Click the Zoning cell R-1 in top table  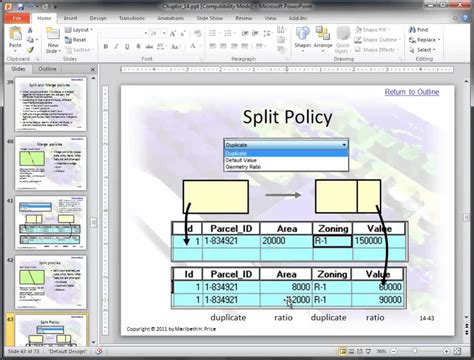coord(332,241)
